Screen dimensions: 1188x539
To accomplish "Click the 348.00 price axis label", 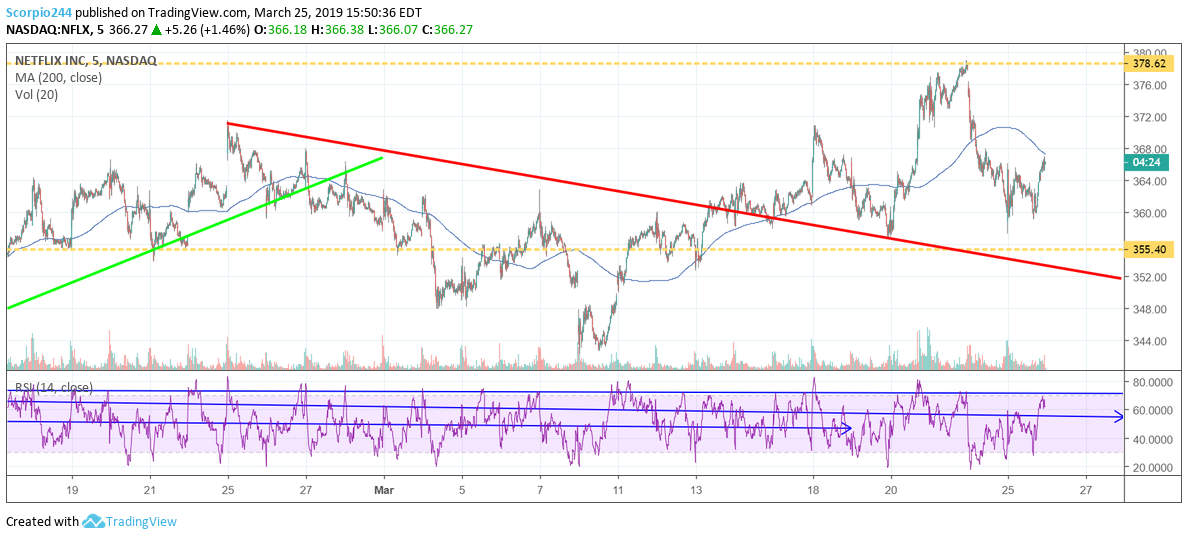I will coord(1149,309).
